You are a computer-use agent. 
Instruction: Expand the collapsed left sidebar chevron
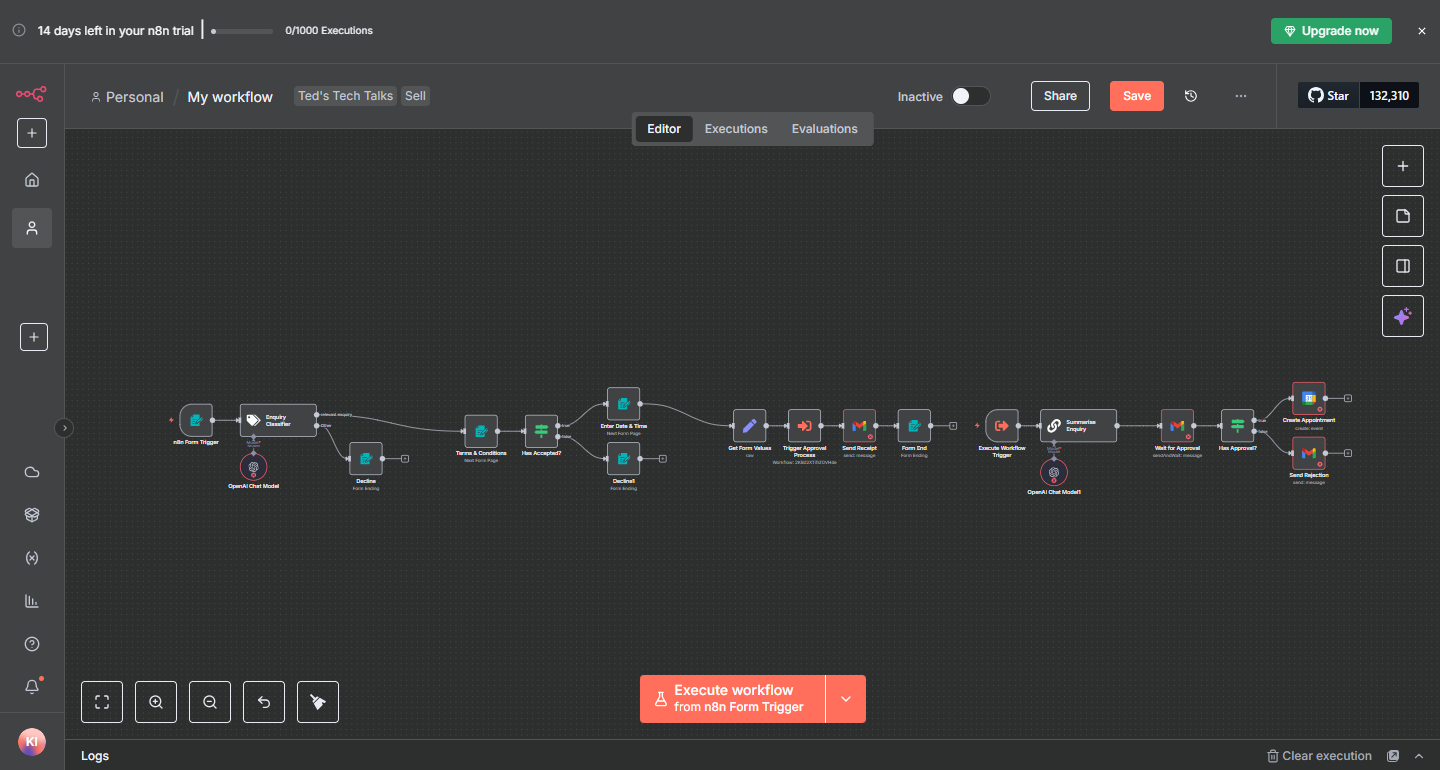(64, 428)
